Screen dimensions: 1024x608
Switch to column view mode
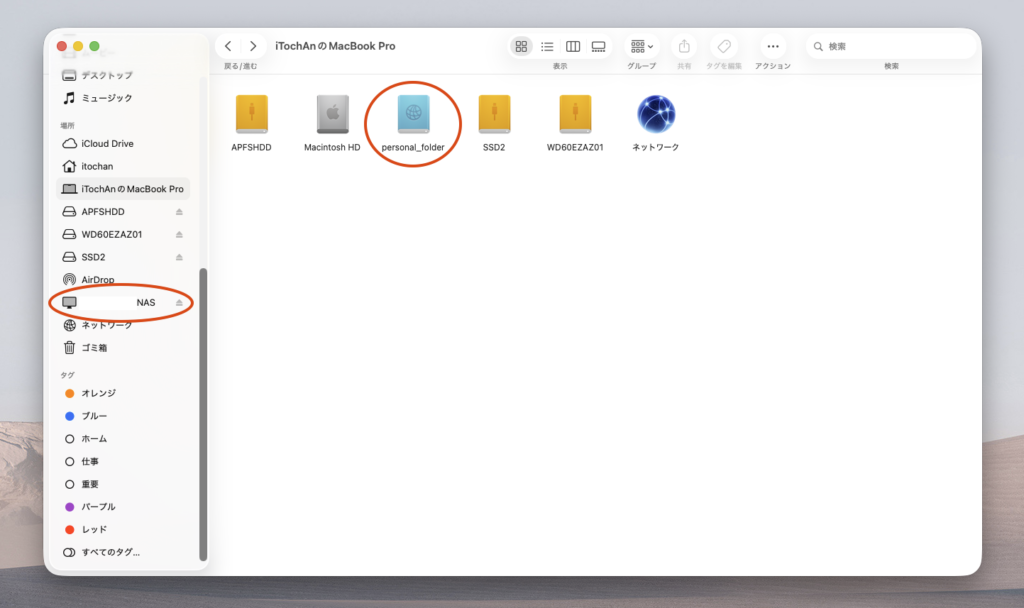[573, 47]
